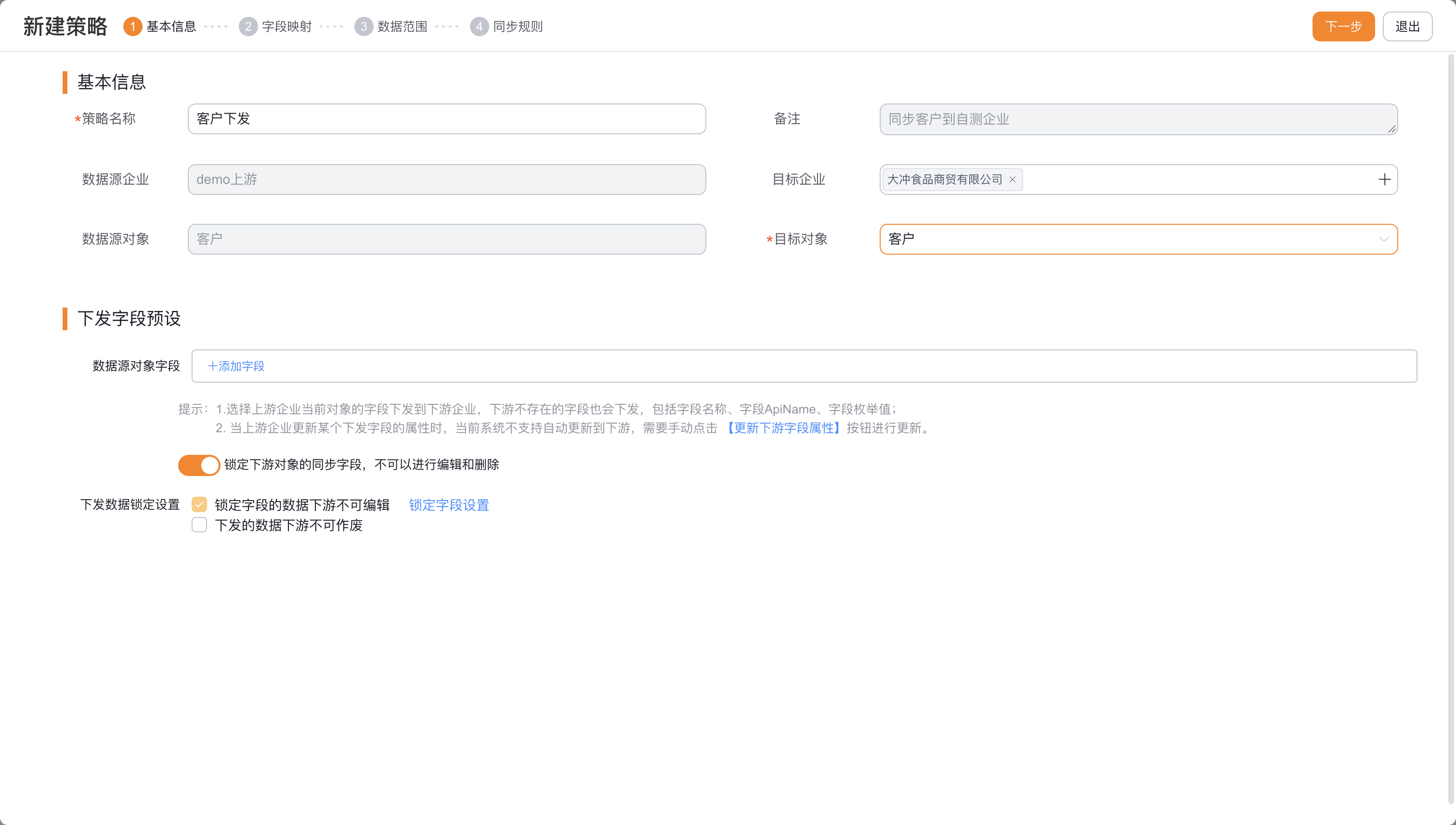Click the 下一步 button

1343,26
